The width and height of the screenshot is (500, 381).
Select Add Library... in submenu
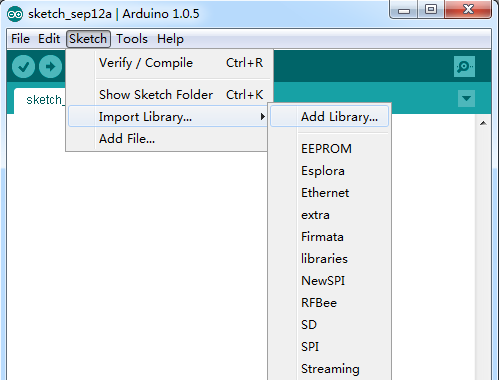pyautogui.click(x=329, y=117)
